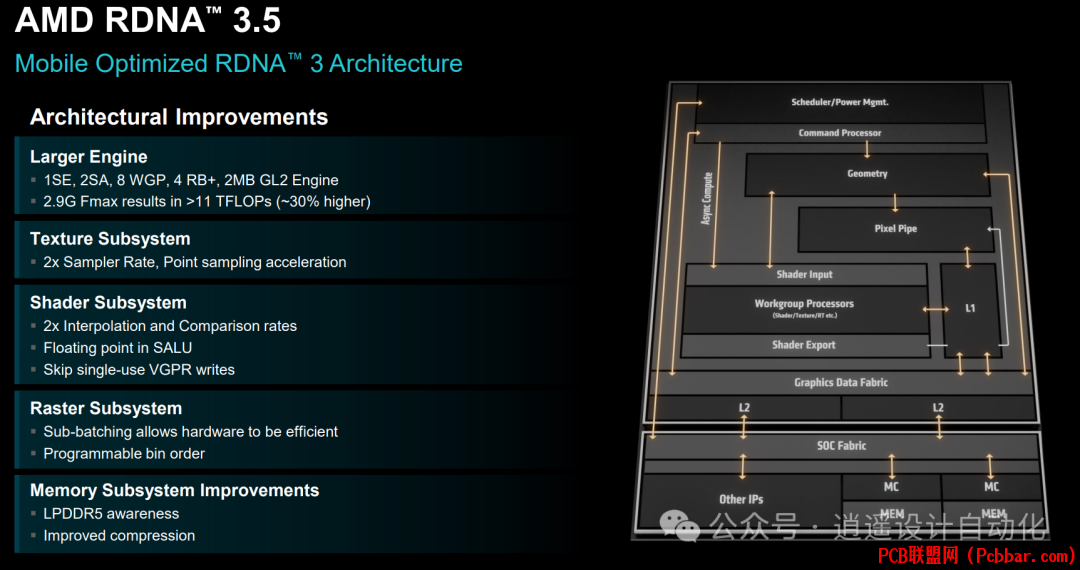Click Memory Subsystem Improvements heading
The image size is (1080, 570).
point(175,490)
